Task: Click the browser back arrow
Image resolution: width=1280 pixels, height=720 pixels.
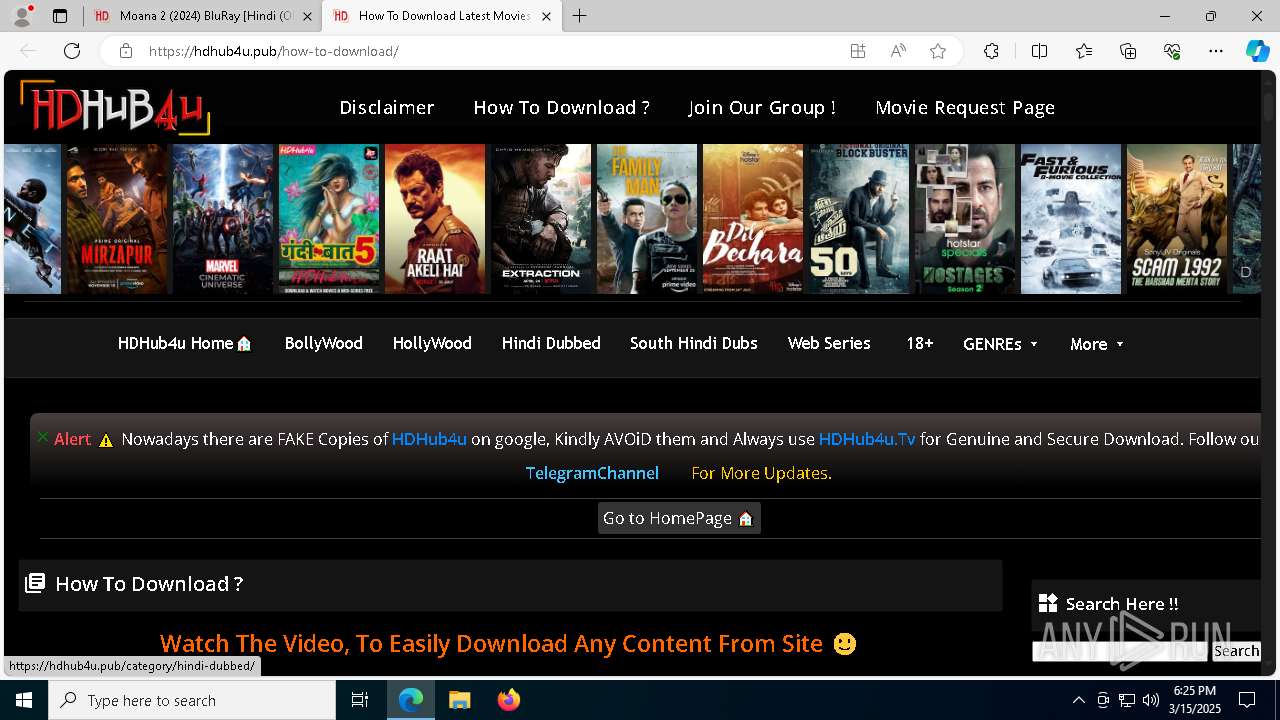Action: [x=28, y=51]
